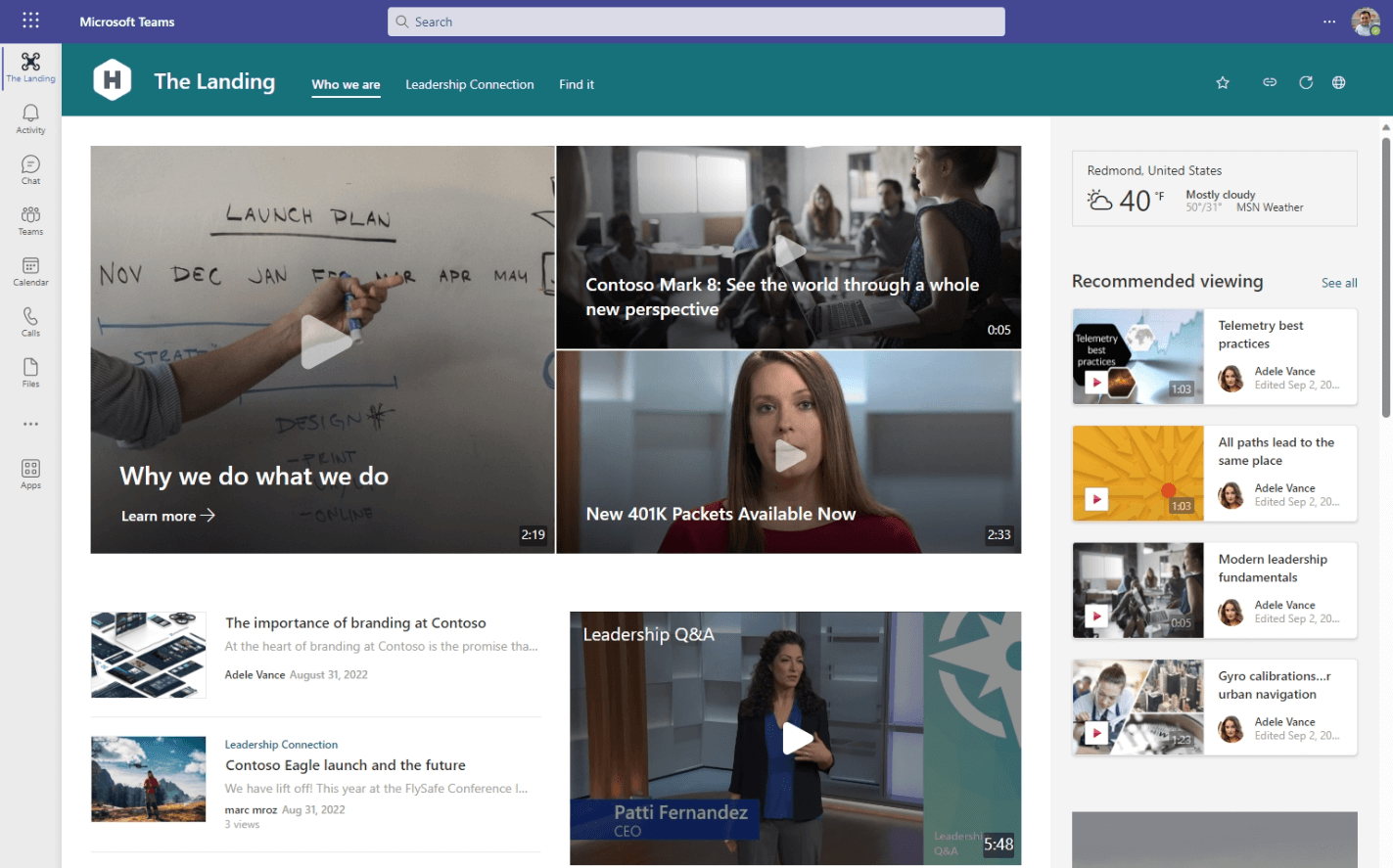The image size is (1393, 868).
Task: Click All paths lead to the same place title
Action: click(x=1276, y=451)
